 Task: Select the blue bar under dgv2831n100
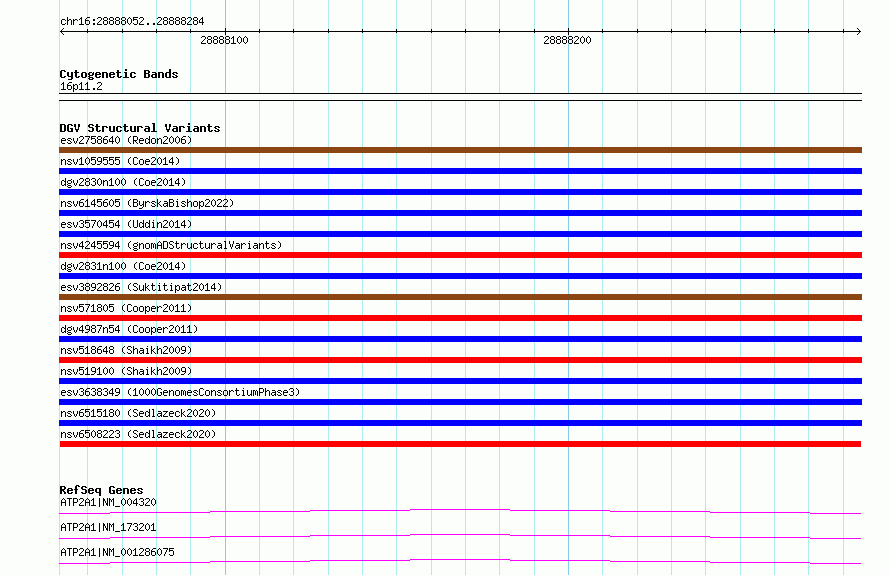click(460, 276)
